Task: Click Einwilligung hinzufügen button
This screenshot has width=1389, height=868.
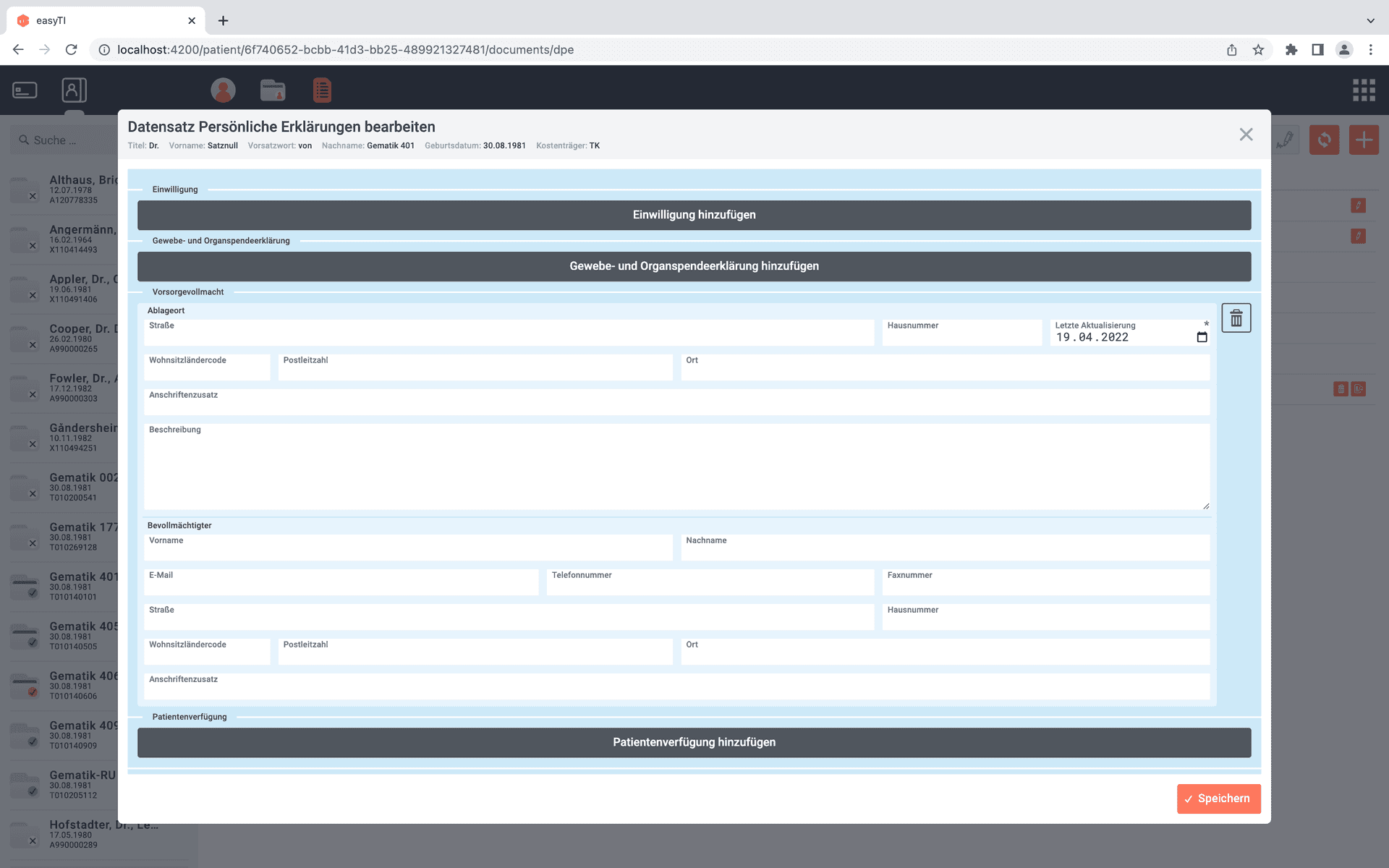Action: pos(694,215)
